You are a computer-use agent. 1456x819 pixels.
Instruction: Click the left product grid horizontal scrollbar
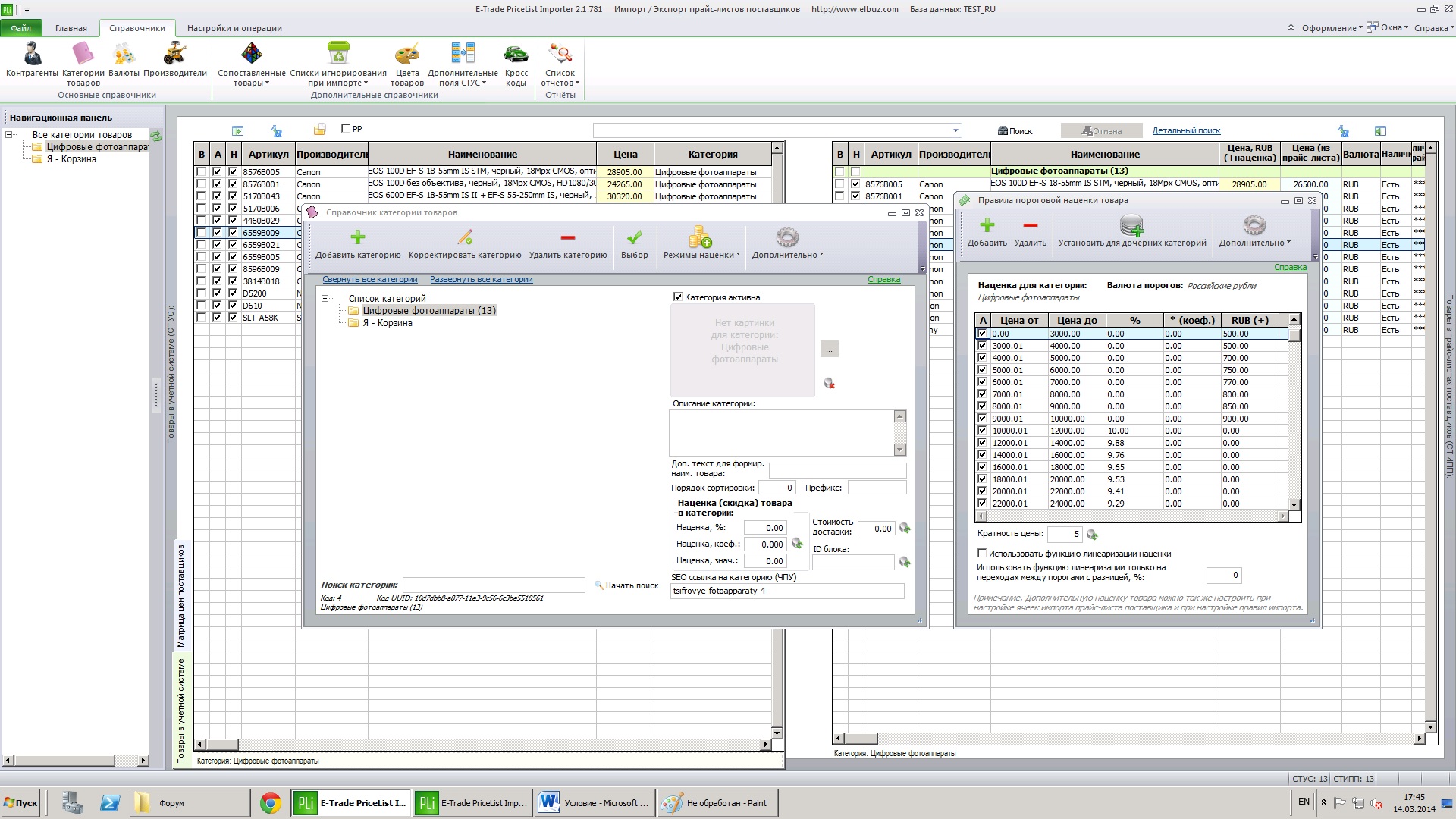point(485,745)
